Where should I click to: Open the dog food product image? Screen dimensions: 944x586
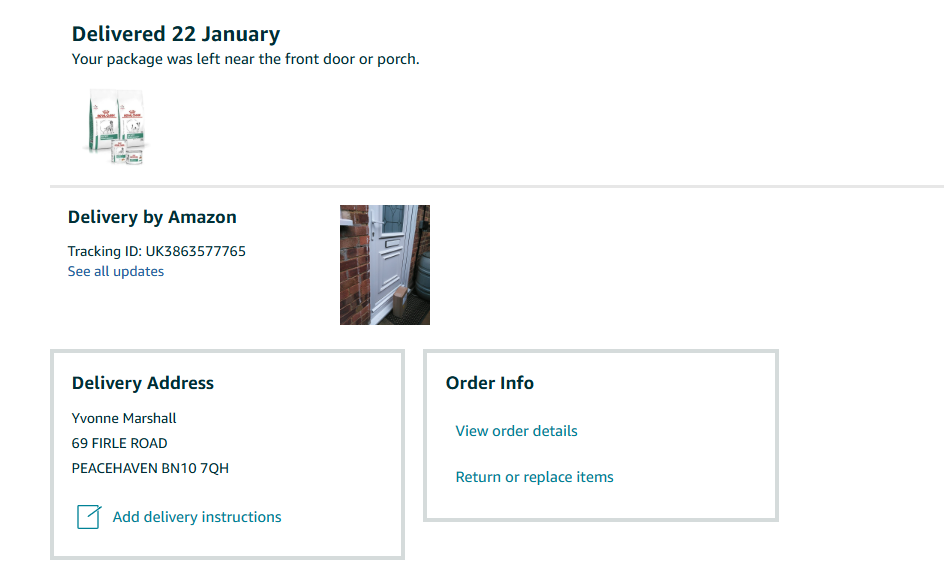pyautogui.click(x=118, y=126)
